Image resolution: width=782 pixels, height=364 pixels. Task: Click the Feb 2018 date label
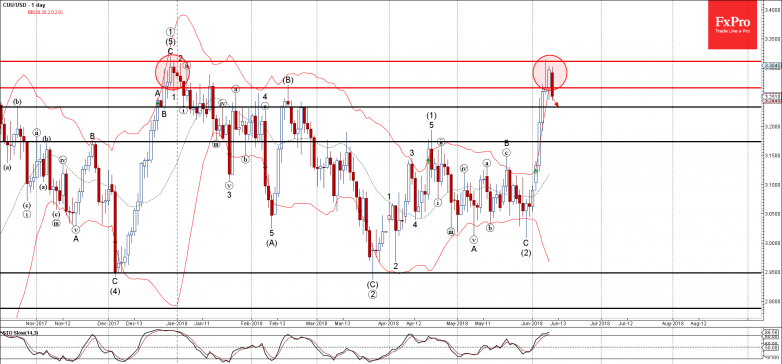252,323
